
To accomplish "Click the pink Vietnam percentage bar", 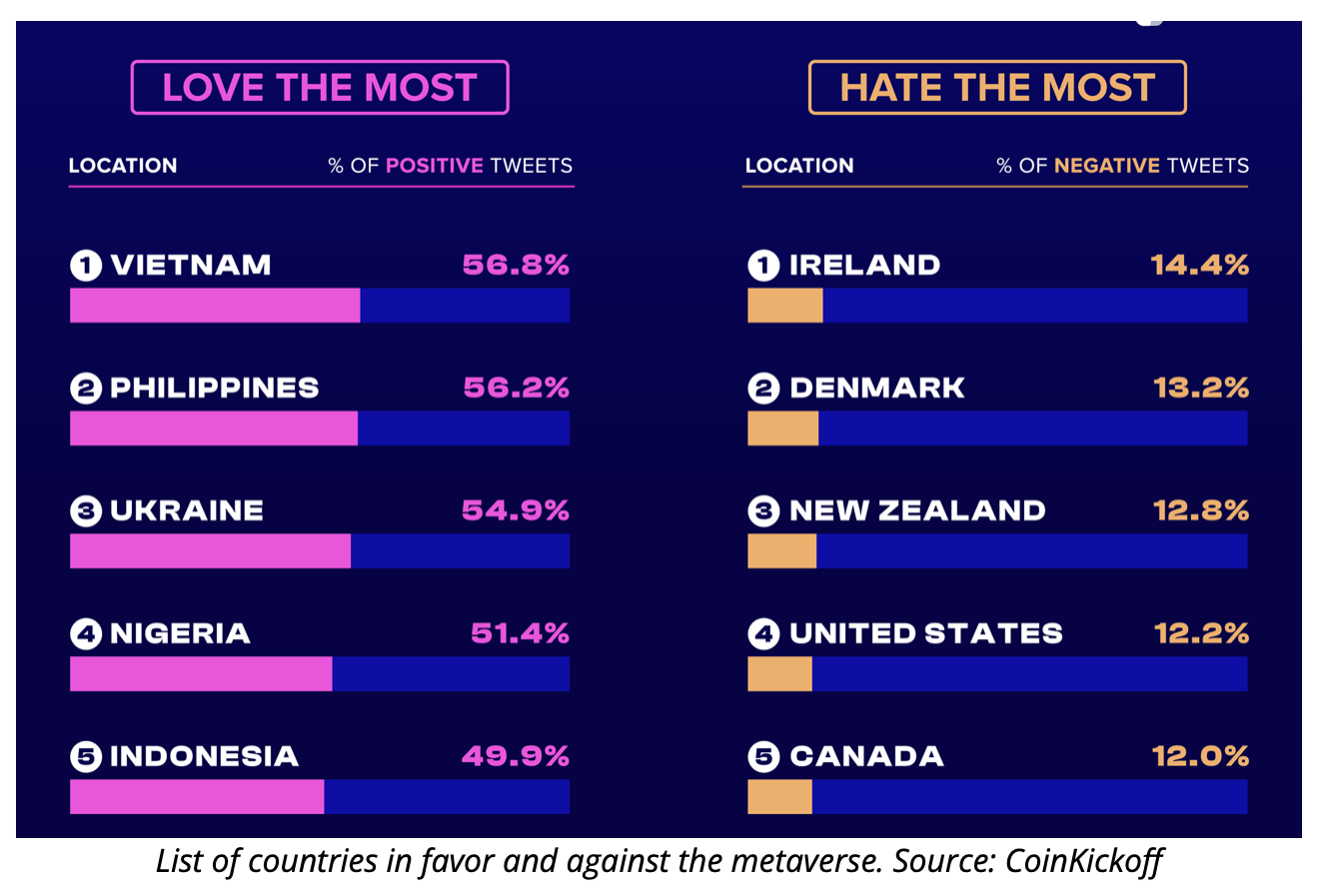I will [215, 306].
